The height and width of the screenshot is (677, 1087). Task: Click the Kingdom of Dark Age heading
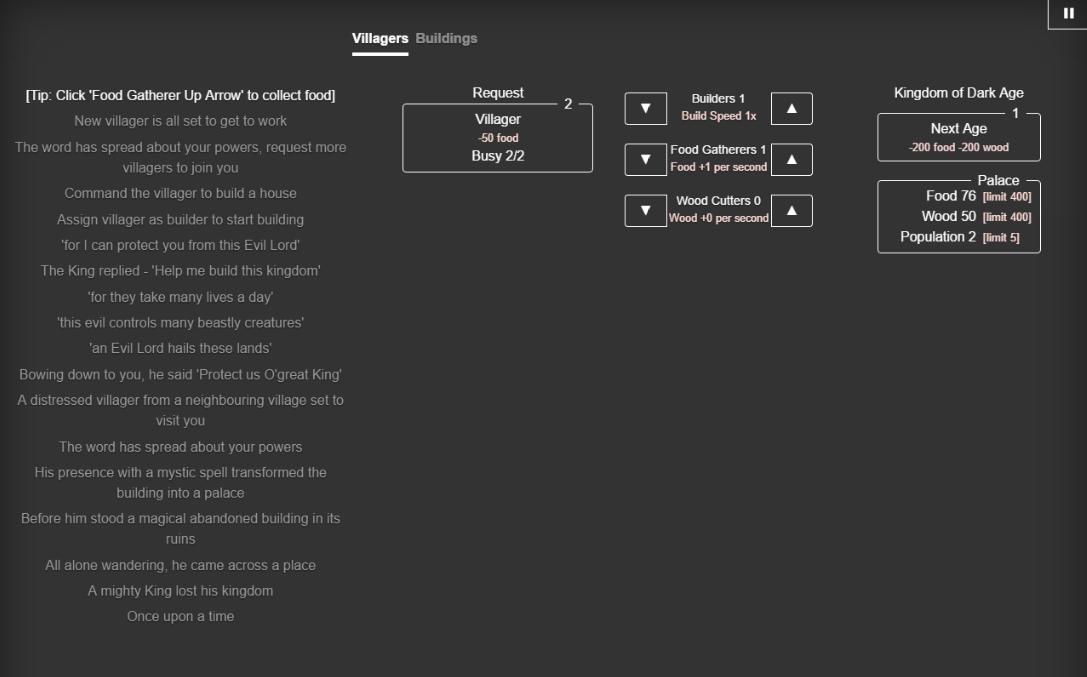[958, 93]
